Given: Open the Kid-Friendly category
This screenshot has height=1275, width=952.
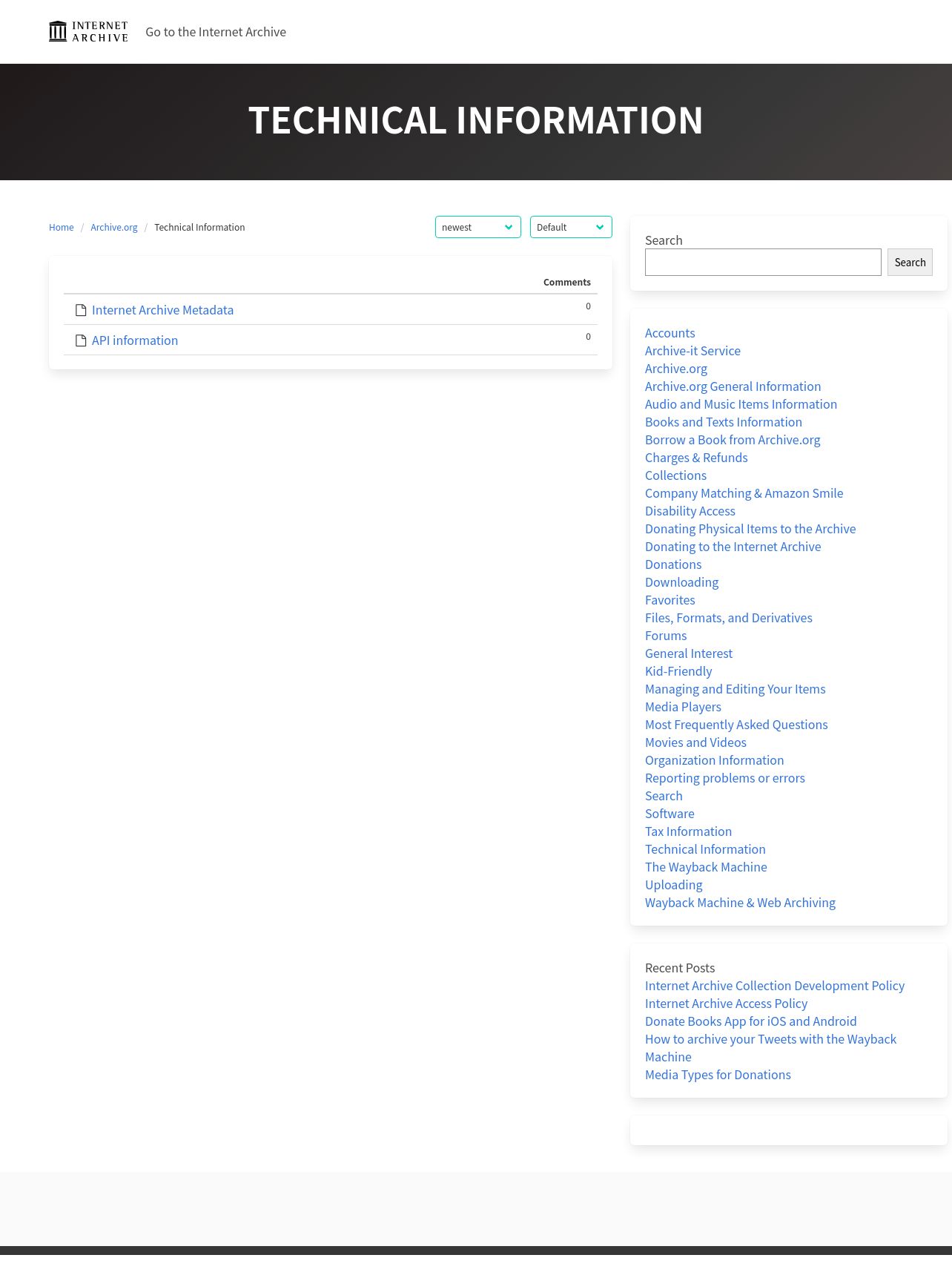Looking at the screenshot, I should coord(678,671).
